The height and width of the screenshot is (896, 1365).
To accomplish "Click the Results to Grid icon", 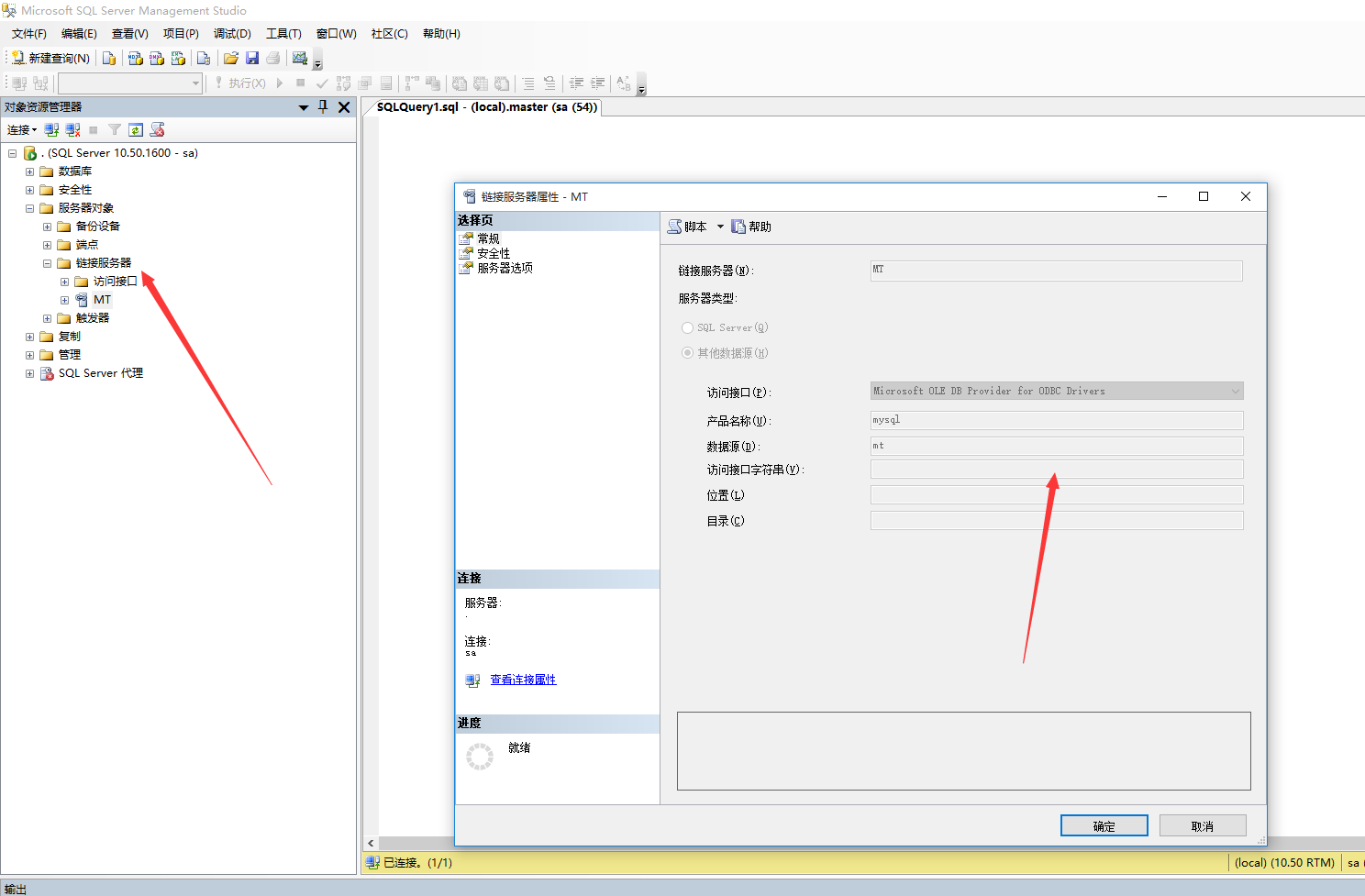I will (481, 83).
